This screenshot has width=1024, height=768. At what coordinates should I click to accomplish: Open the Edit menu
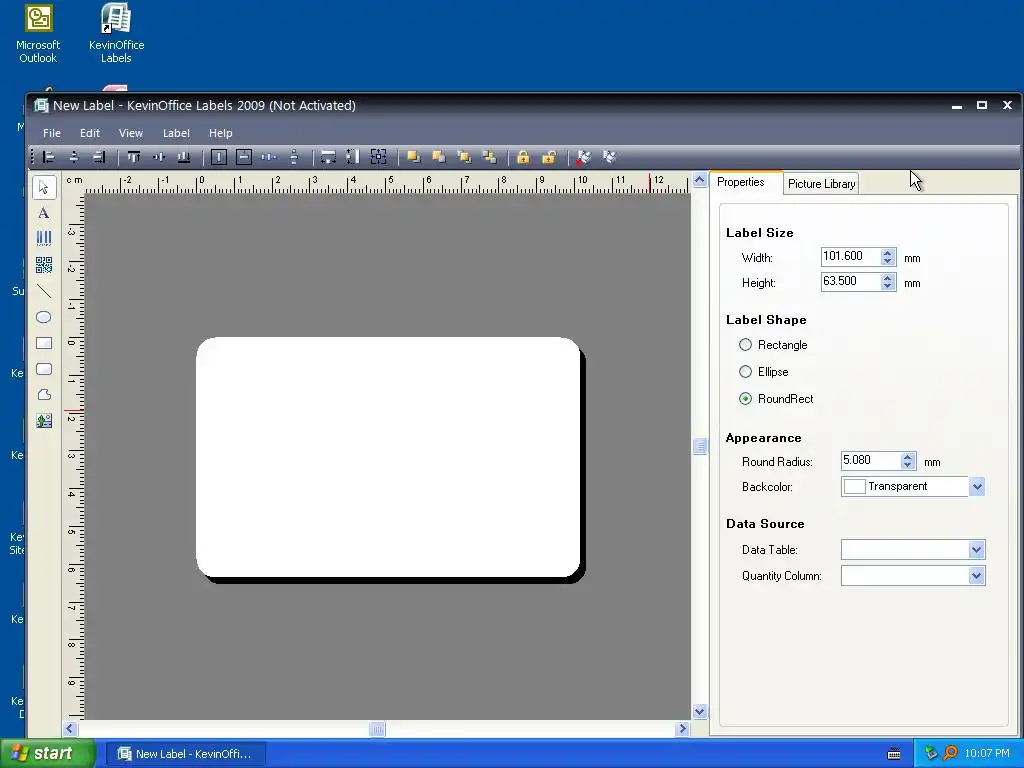coord(89,133)
